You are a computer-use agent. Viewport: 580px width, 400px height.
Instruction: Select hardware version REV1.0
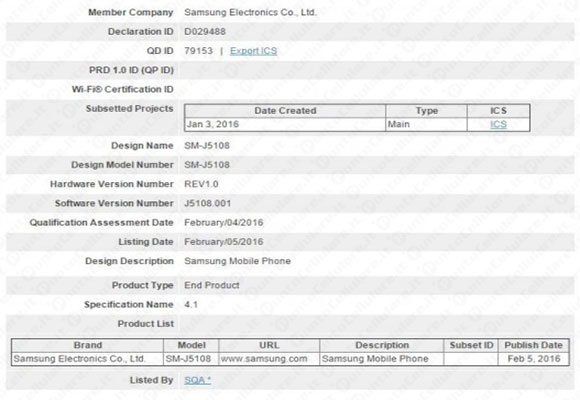click(x=201, y=184)
